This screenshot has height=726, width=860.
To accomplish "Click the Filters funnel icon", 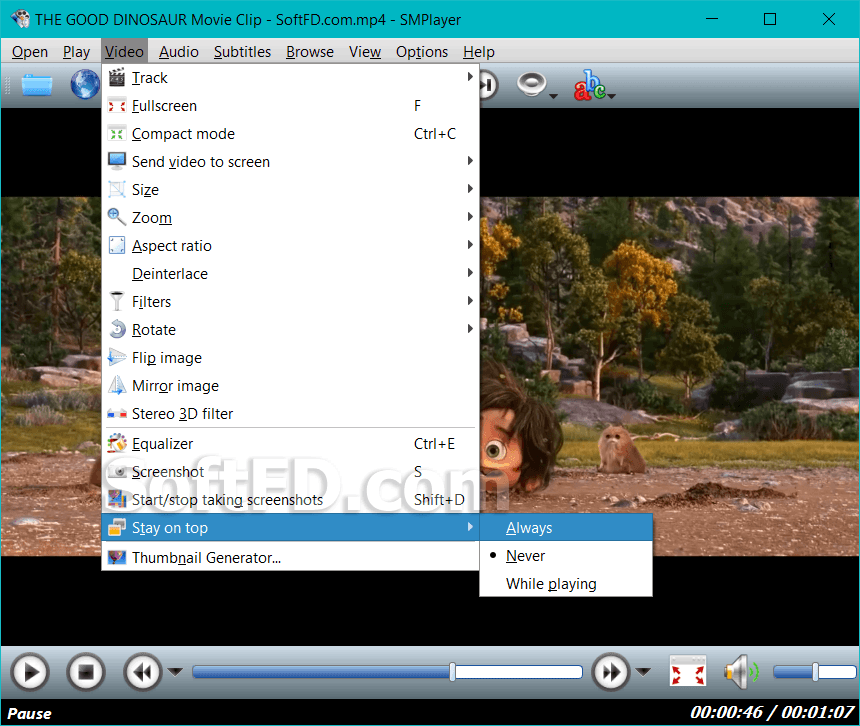I will [x=117, y=301].
